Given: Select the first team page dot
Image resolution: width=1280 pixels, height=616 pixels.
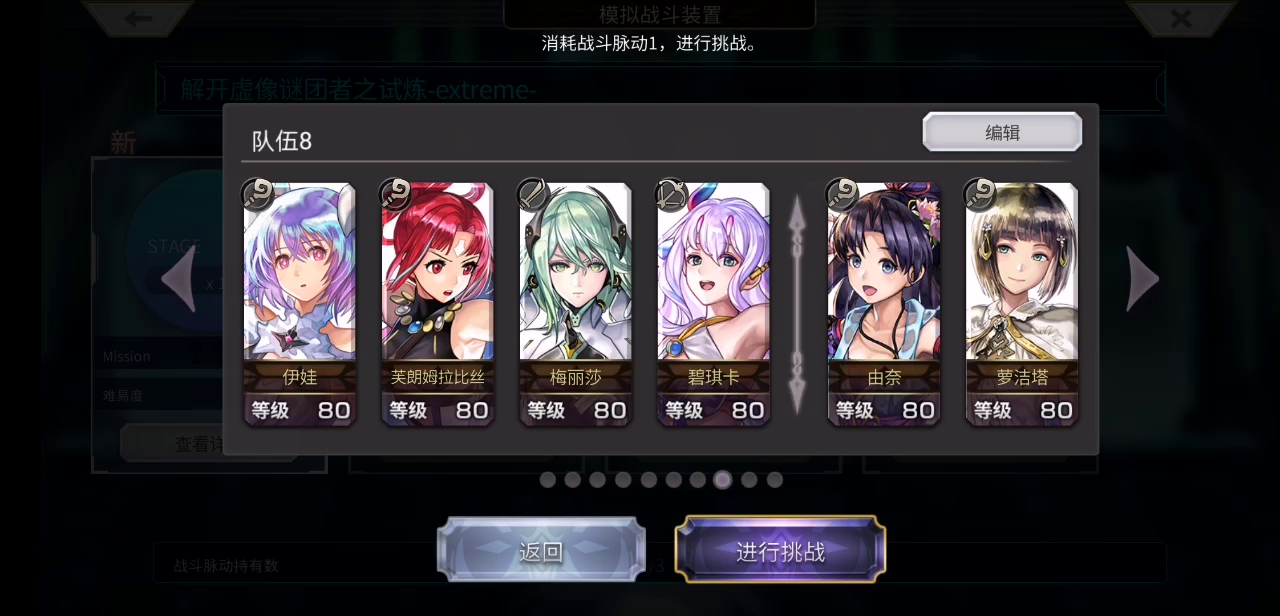Looking at the screenshot, I should (548, 480).
